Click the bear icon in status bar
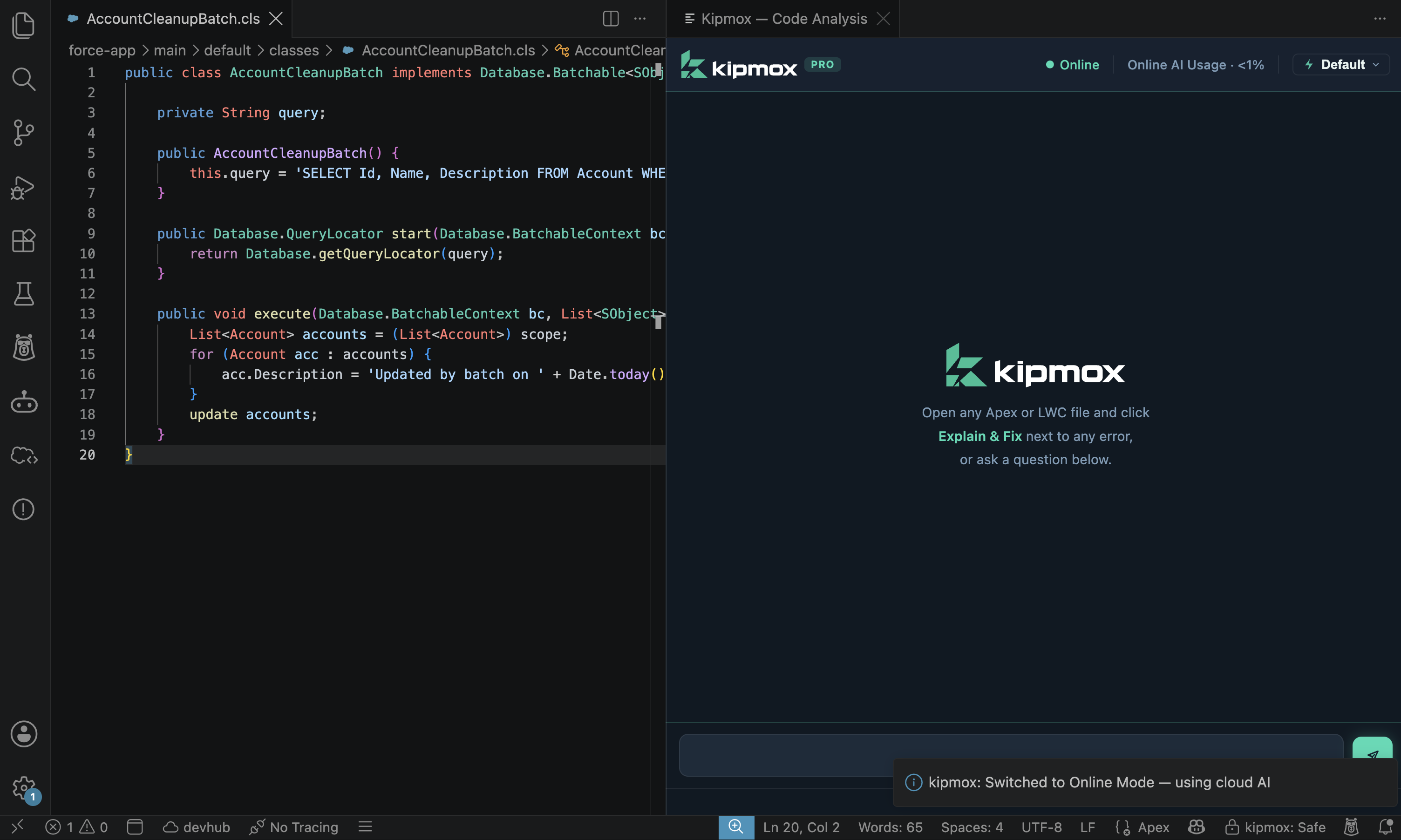Viewport: 1401px width, 840px height. pos(1351,827)
